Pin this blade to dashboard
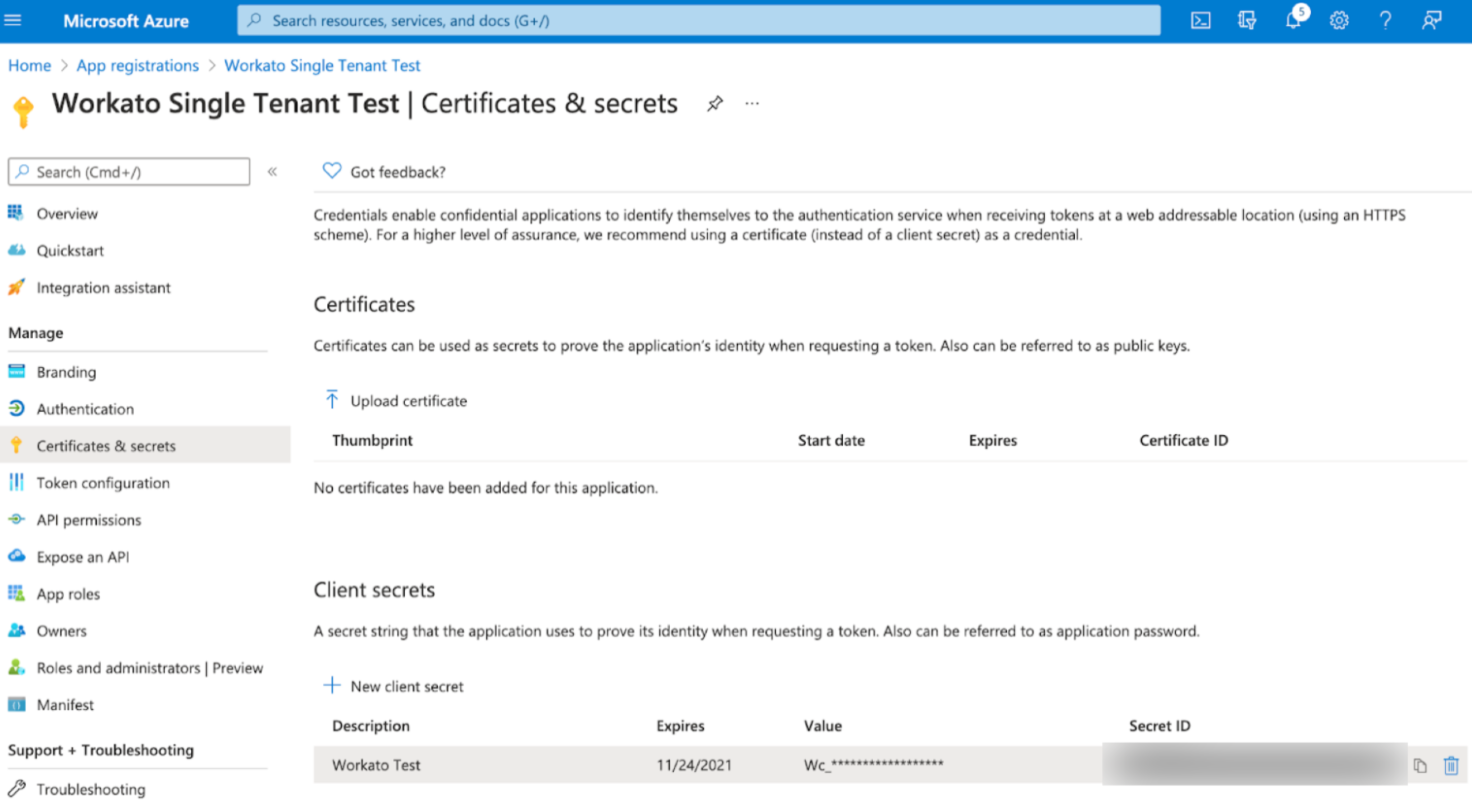 coord(715,103)
